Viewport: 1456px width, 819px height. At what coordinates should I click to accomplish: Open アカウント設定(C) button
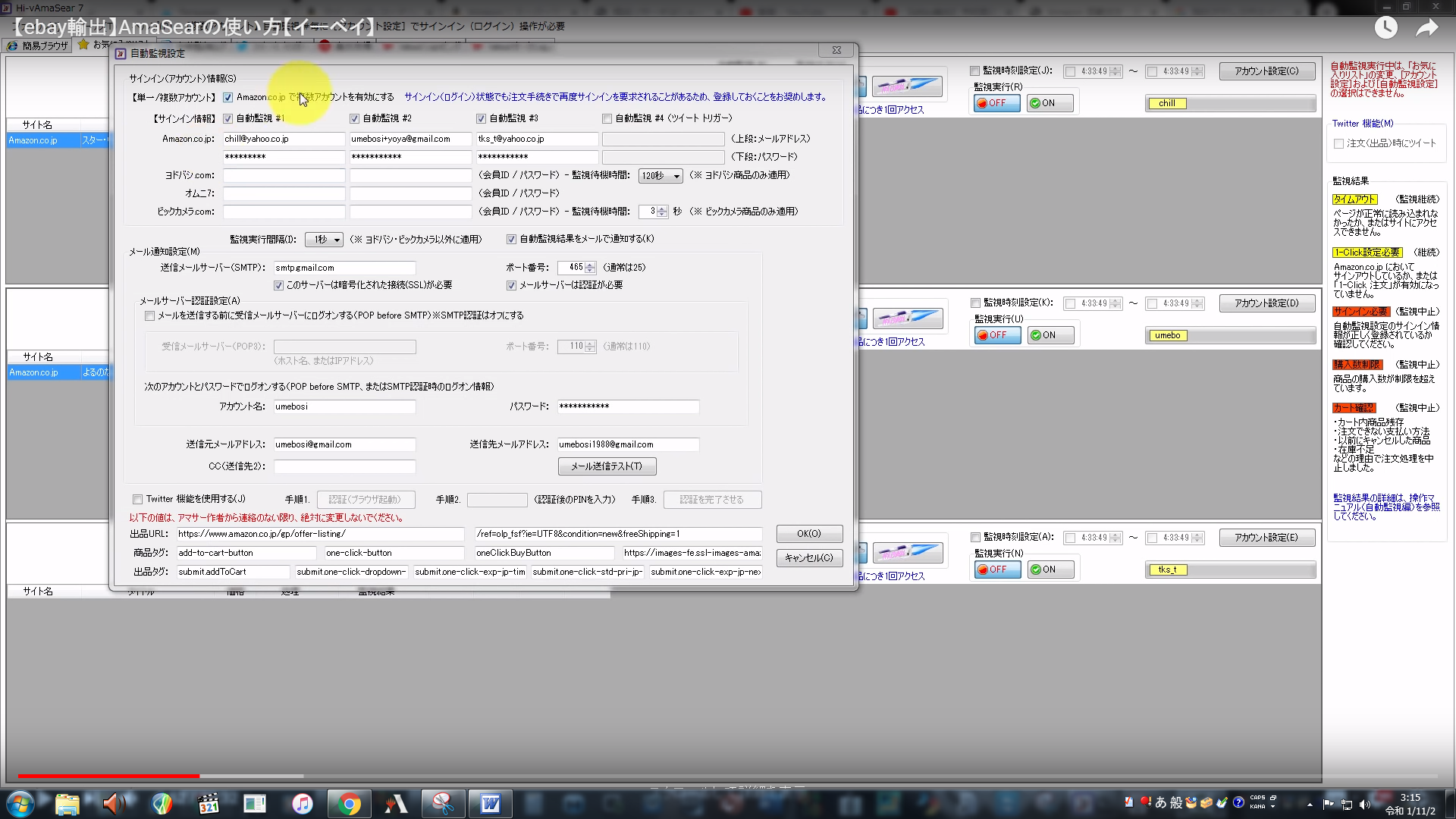(1266, 71)
